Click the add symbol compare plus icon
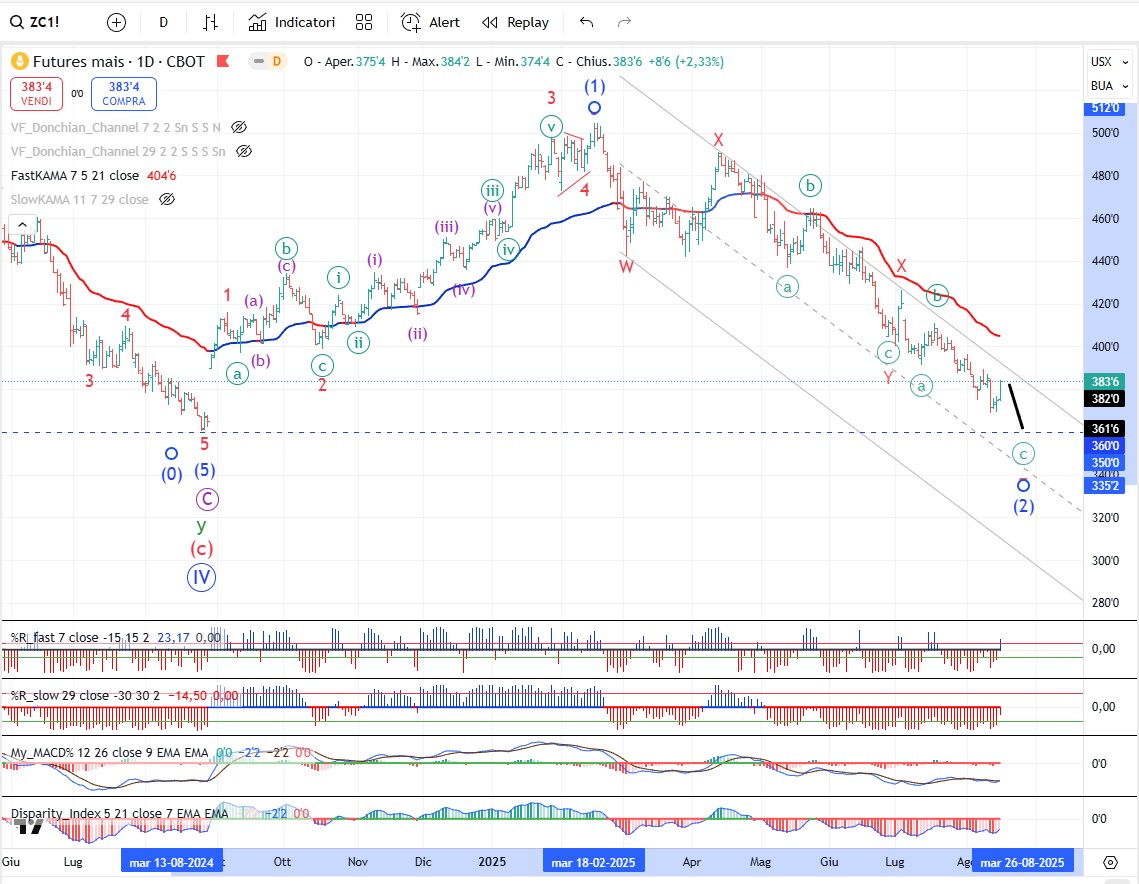The width and height of the screenshot is (1139, 884). click(x=117, y=22)
